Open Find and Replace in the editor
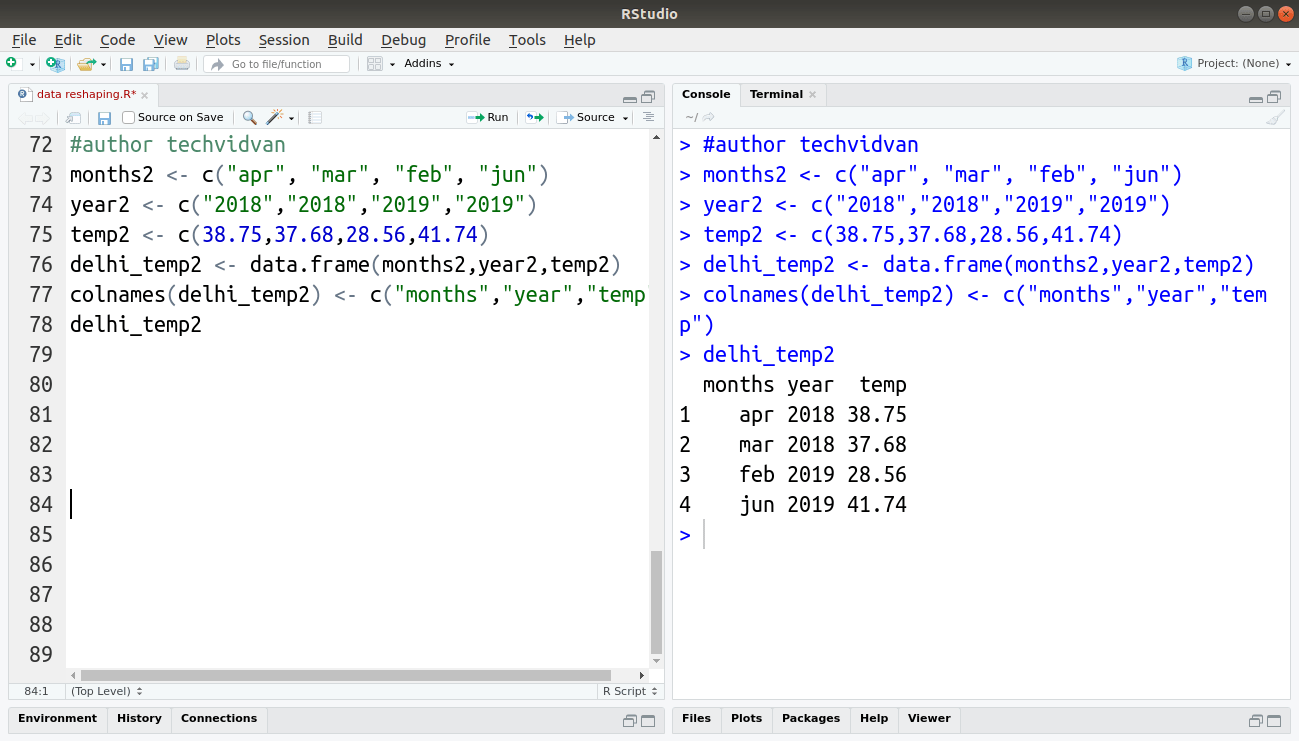Viewport: 1299px width, 741px height. [x=249, y=117]
